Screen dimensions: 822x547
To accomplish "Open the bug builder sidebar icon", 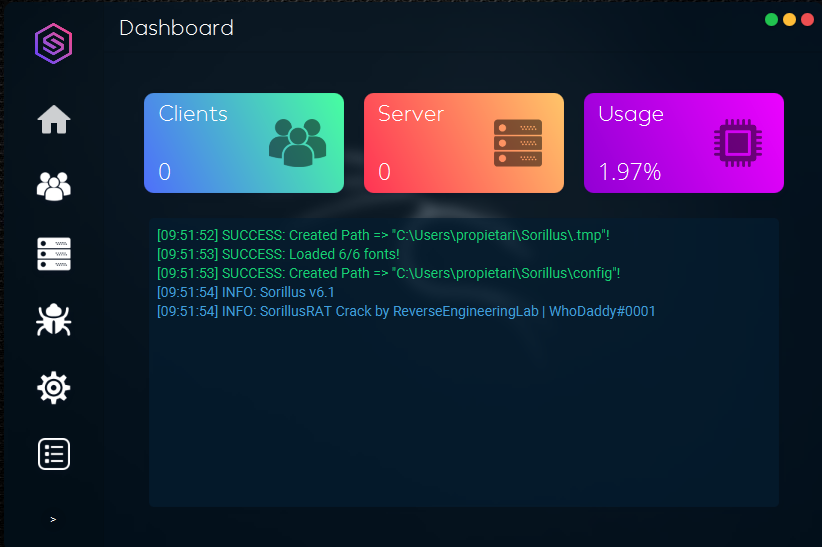I will (x=54, y=319).
